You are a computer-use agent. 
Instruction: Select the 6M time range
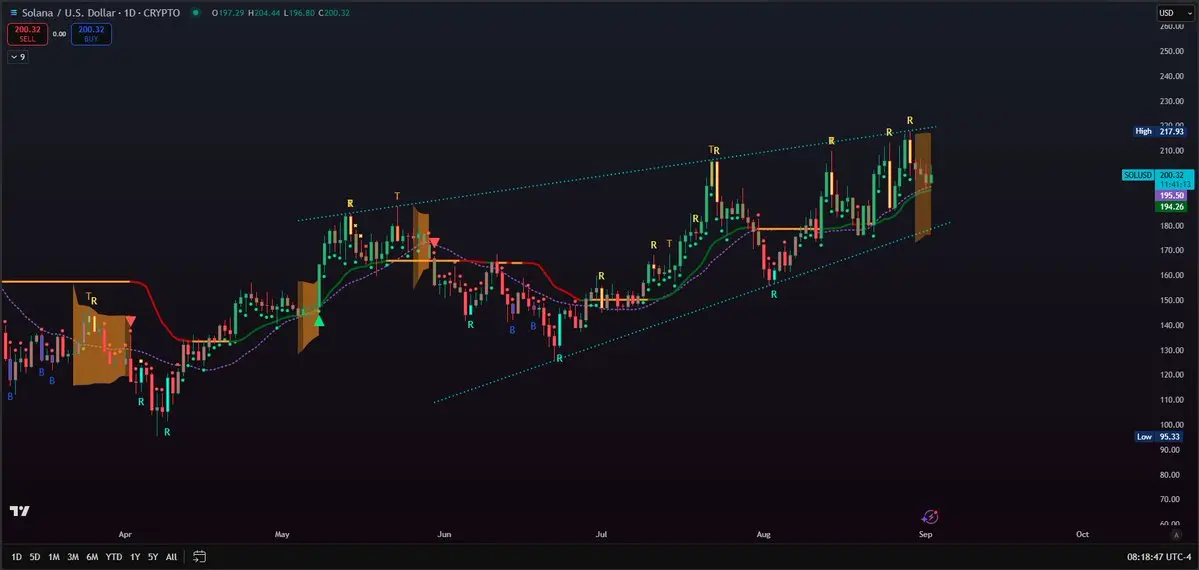[x=93, y=557]
